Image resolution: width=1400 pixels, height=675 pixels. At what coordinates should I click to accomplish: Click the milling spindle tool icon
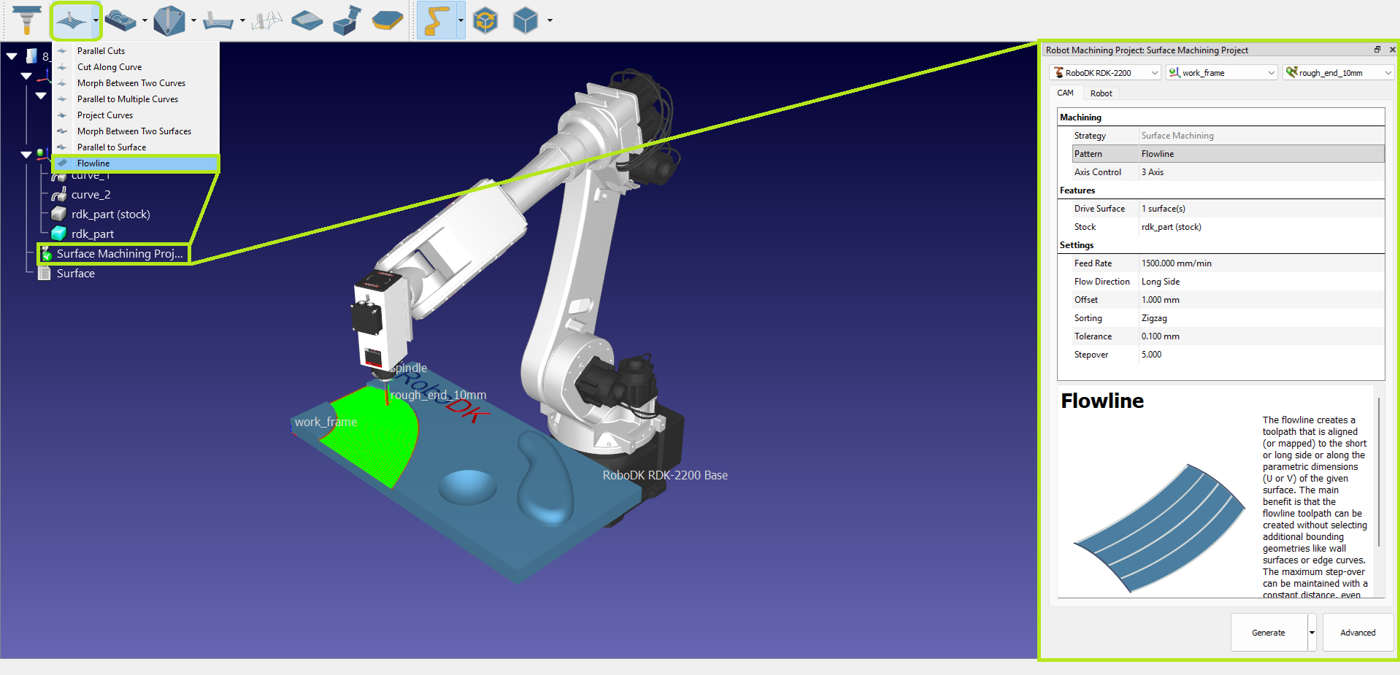click(x=26, y=20)
